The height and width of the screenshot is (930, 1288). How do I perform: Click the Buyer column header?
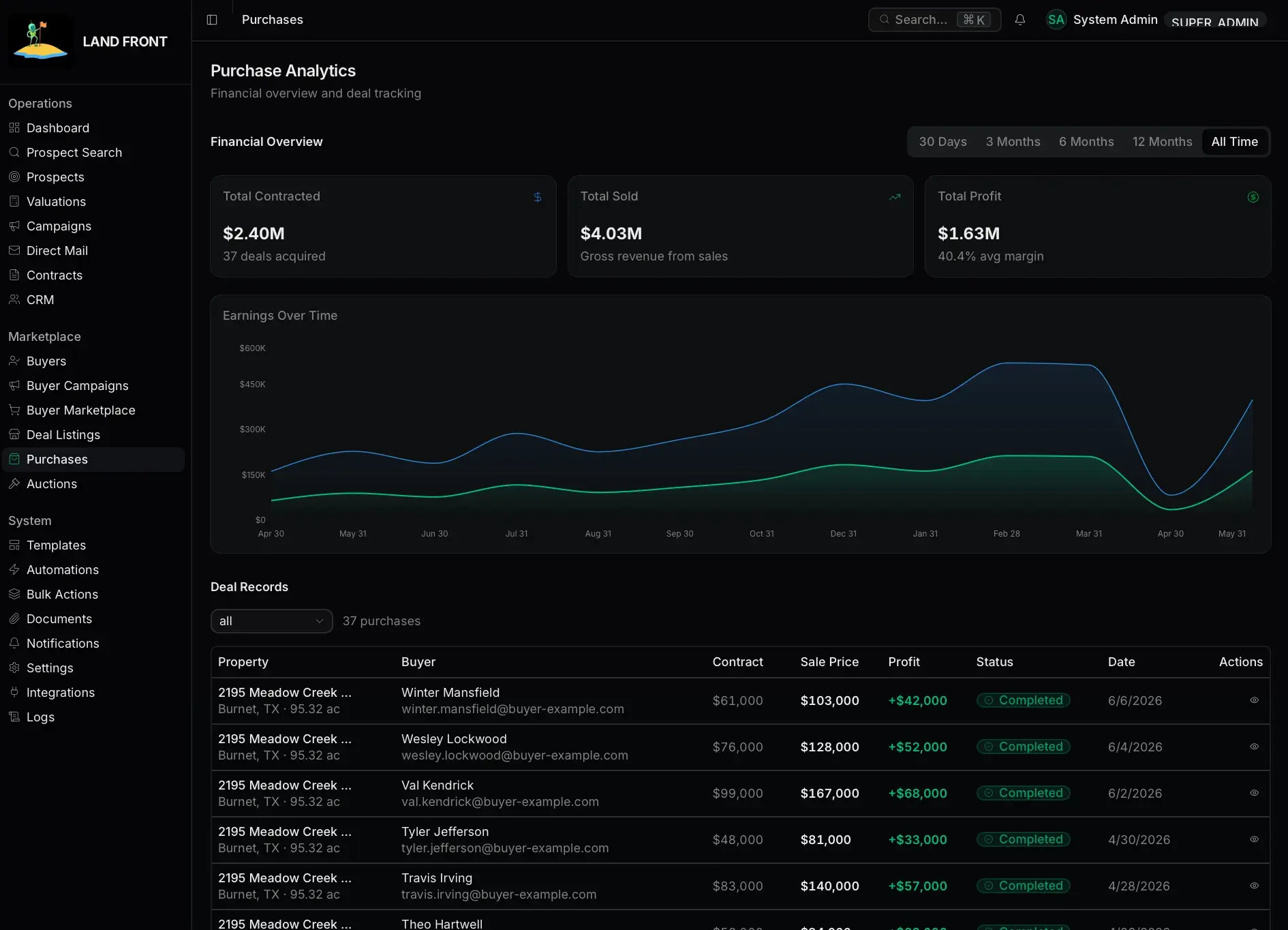418,662
